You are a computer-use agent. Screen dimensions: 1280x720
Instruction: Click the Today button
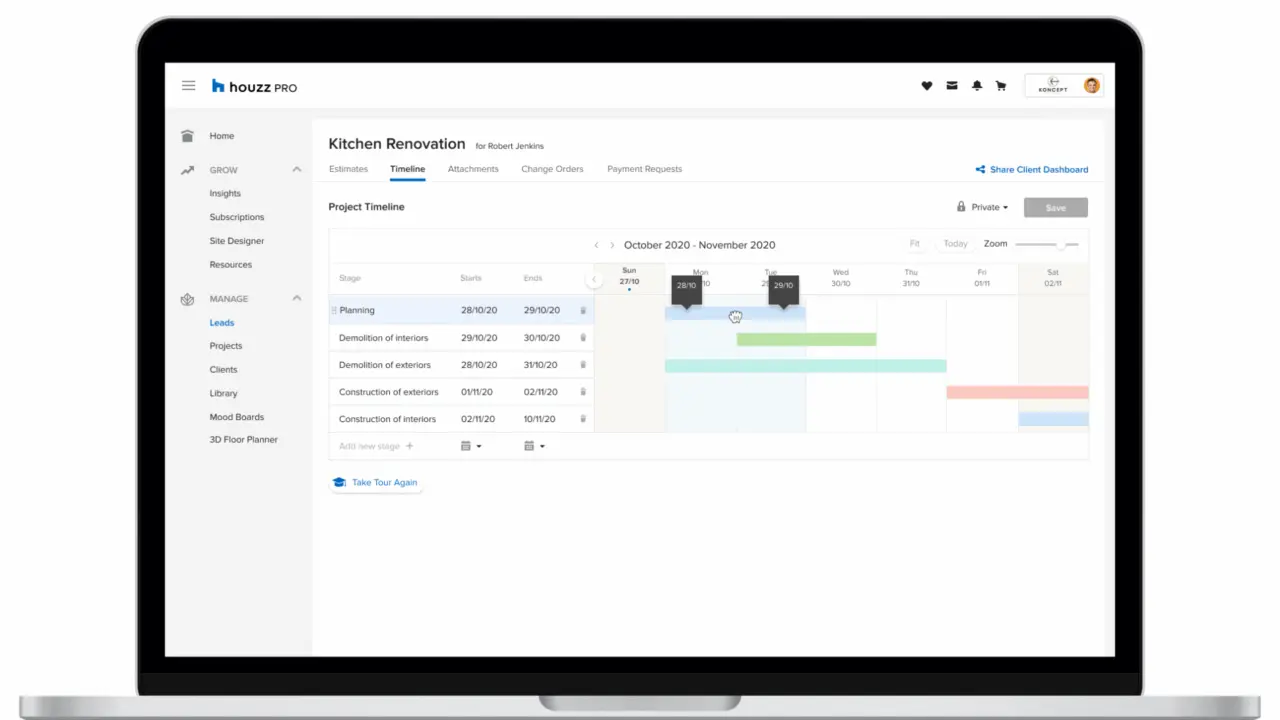pyautogui.click(x=955, y=244)
